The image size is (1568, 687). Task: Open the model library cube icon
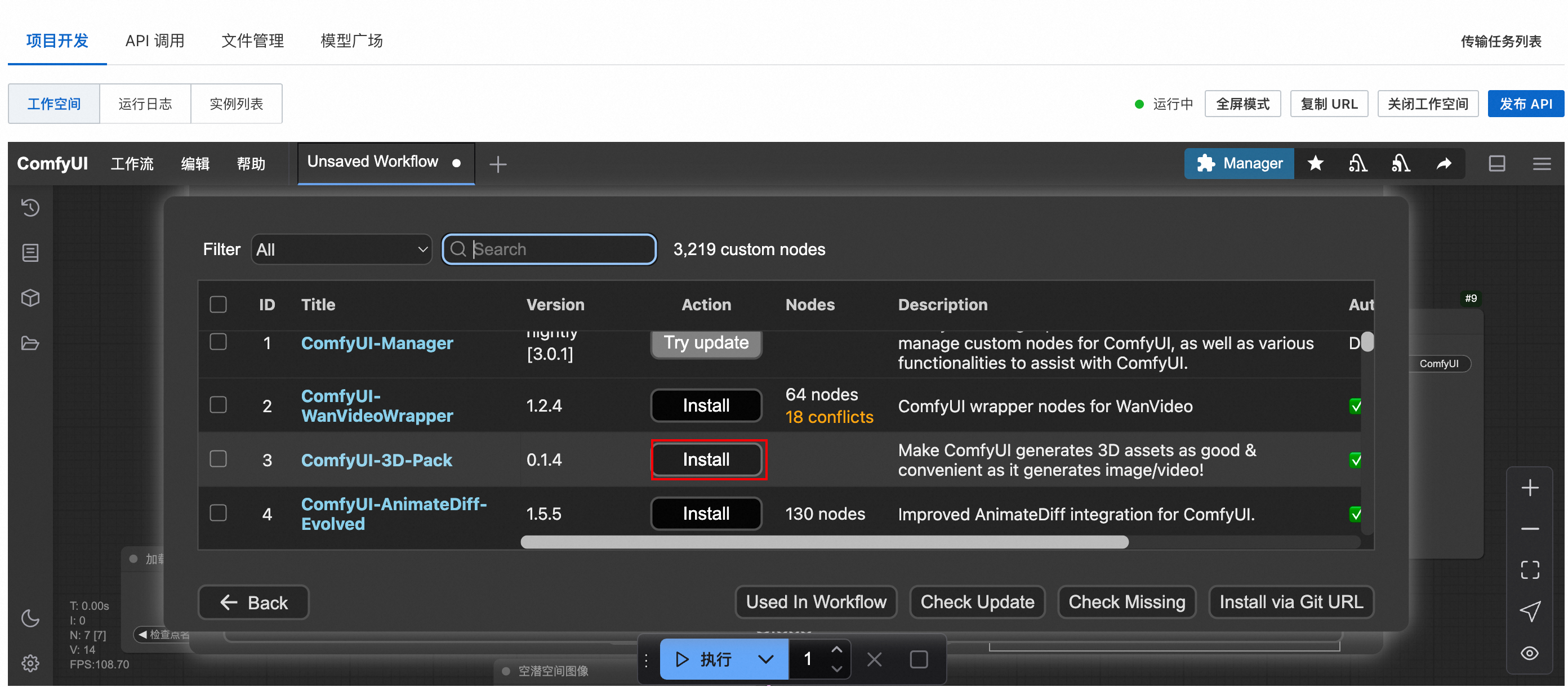(30, 298)
